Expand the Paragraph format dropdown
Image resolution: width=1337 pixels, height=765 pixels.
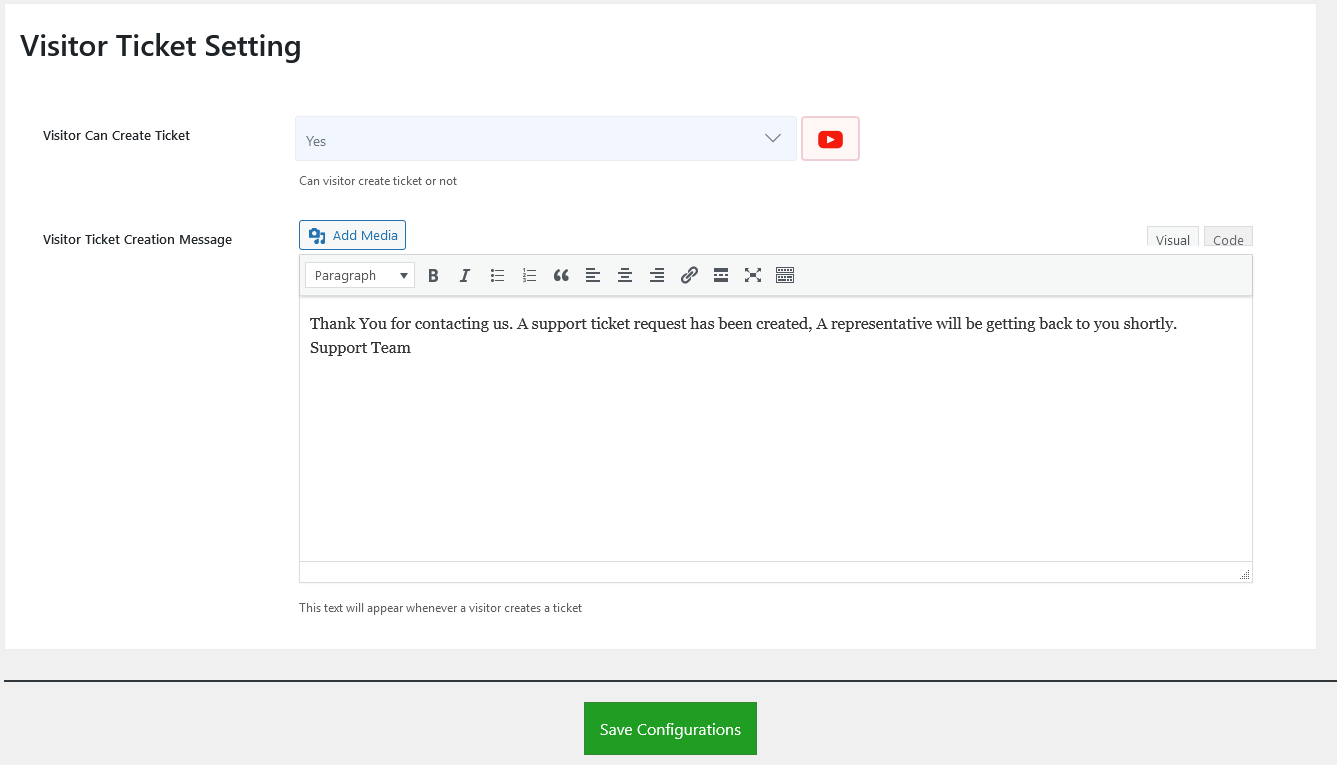point(360,276)
